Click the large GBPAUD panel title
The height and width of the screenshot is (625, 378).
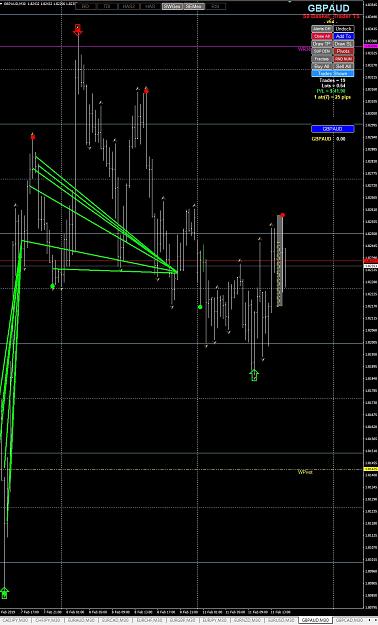coord(329,8)
